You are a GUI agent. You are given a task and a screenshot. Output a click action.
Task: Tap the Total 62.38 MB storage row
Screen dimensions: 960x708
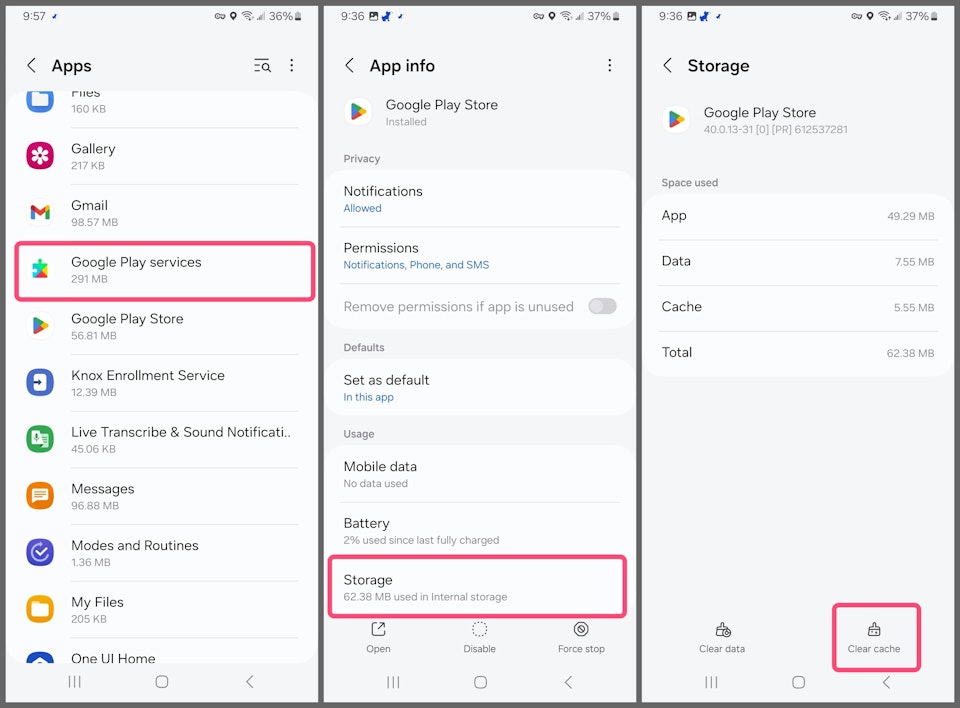[798, 353]
